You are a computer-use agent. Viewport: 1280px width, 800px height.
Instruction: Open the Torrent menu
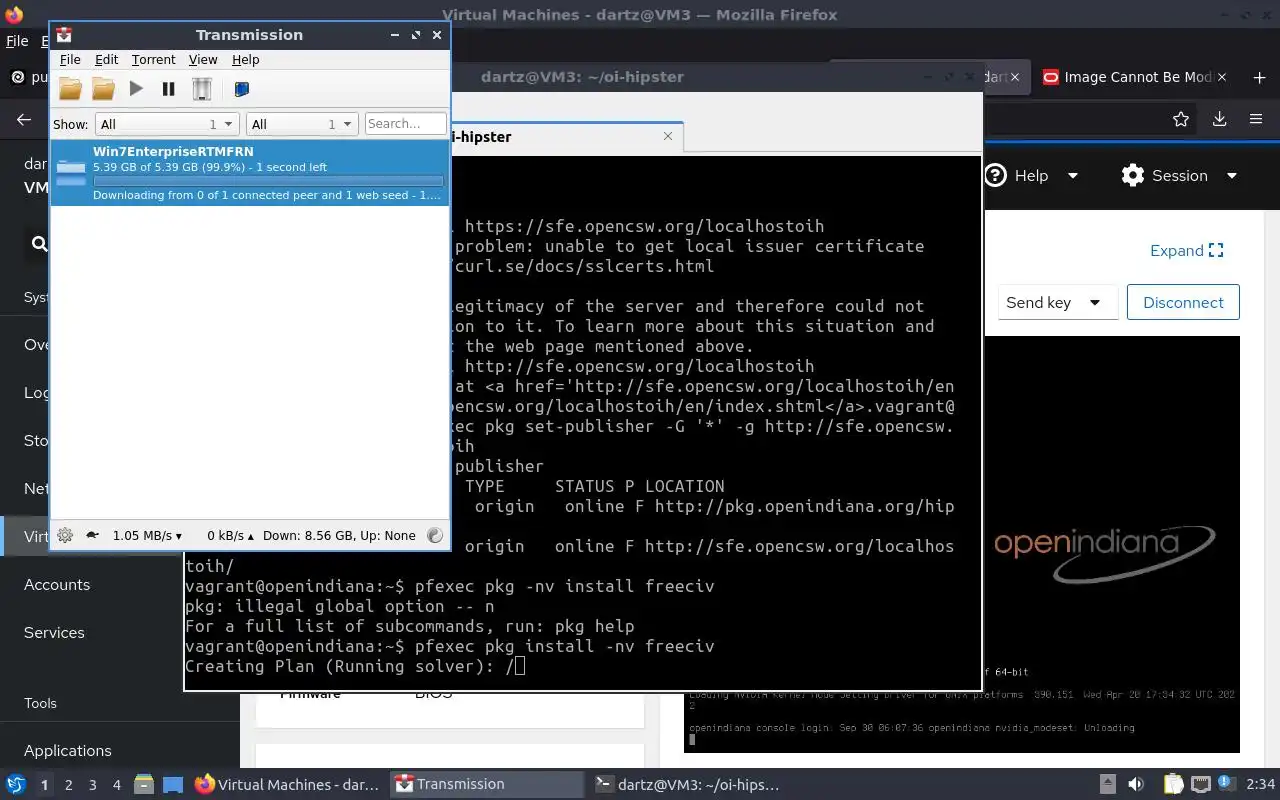tap(153, 60)
